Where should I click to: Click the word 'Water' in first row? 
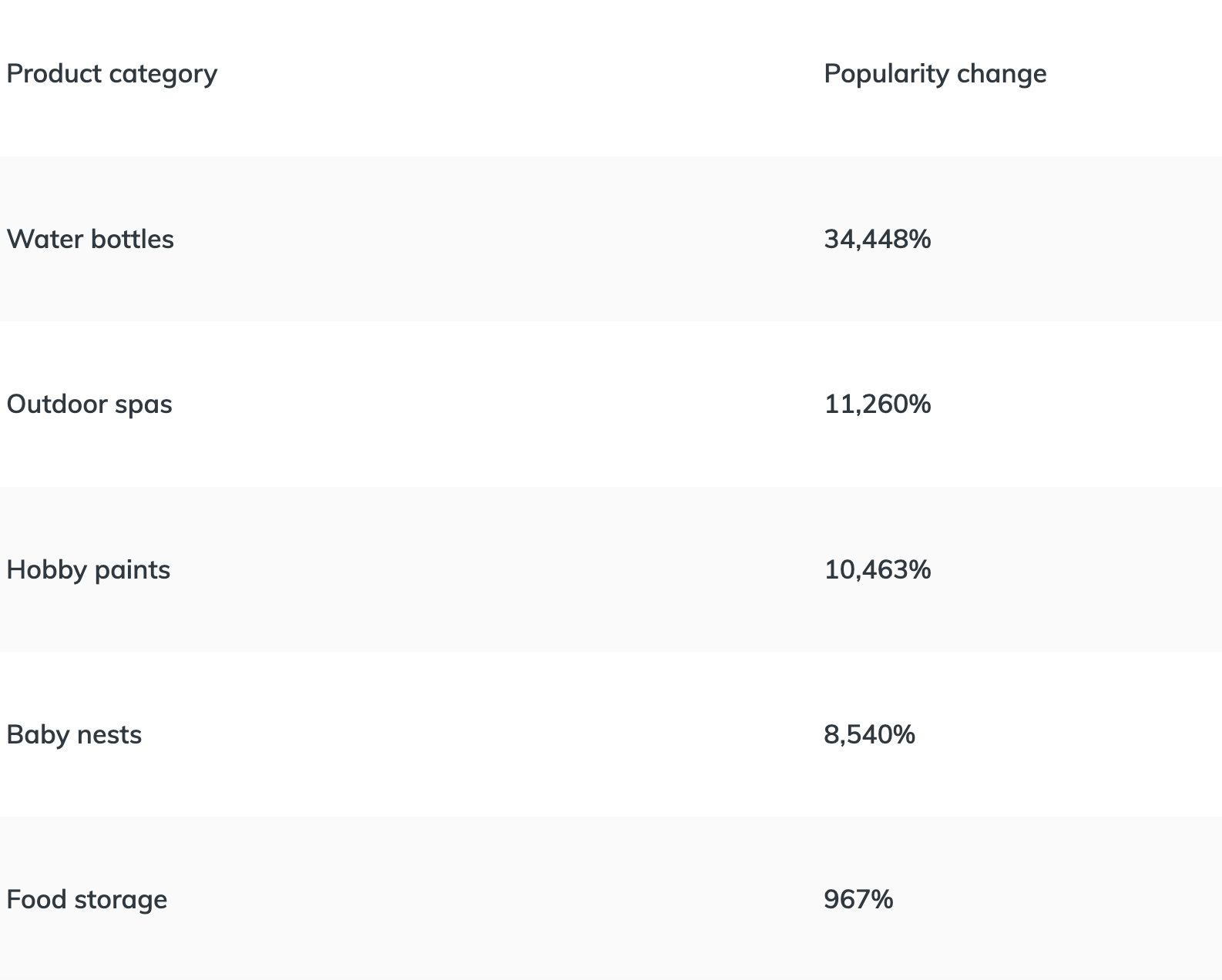point(45,239)
